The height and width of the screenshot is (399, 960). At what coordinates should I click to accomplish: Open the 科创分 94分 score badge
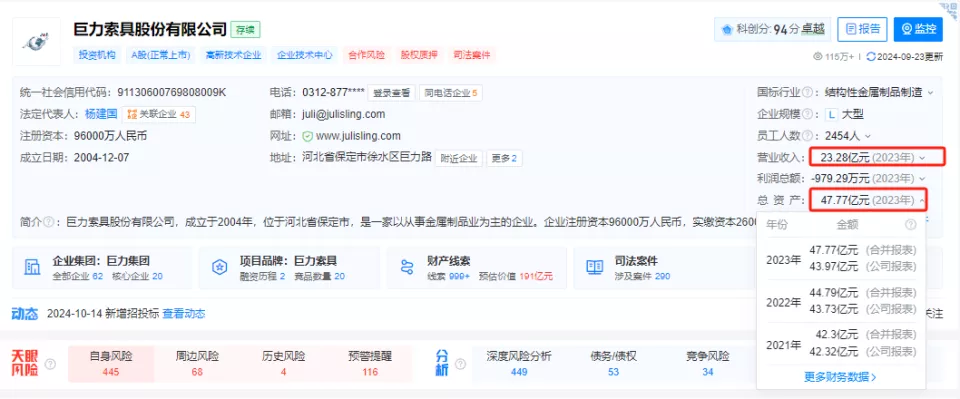point(773,29)
